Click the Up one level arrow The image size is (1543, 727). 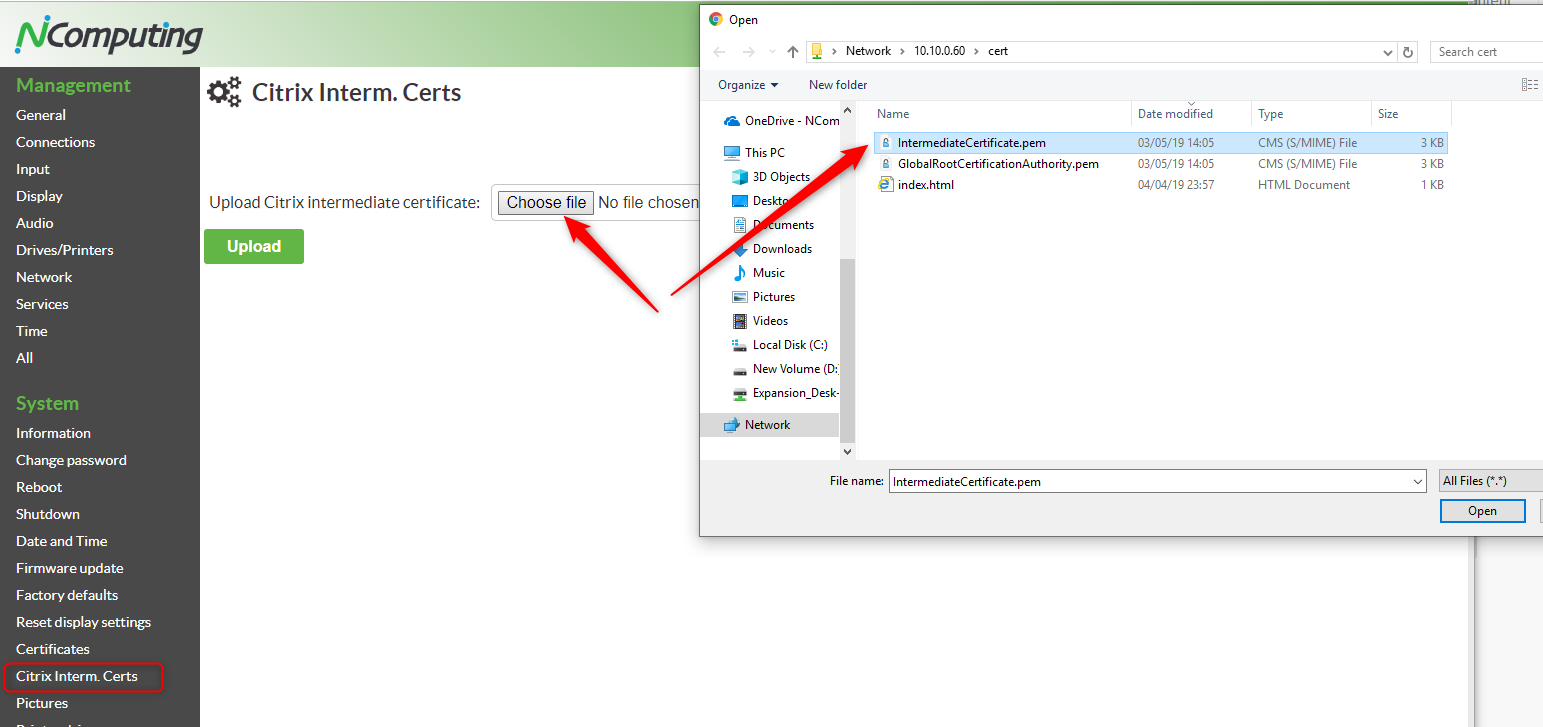793,52
